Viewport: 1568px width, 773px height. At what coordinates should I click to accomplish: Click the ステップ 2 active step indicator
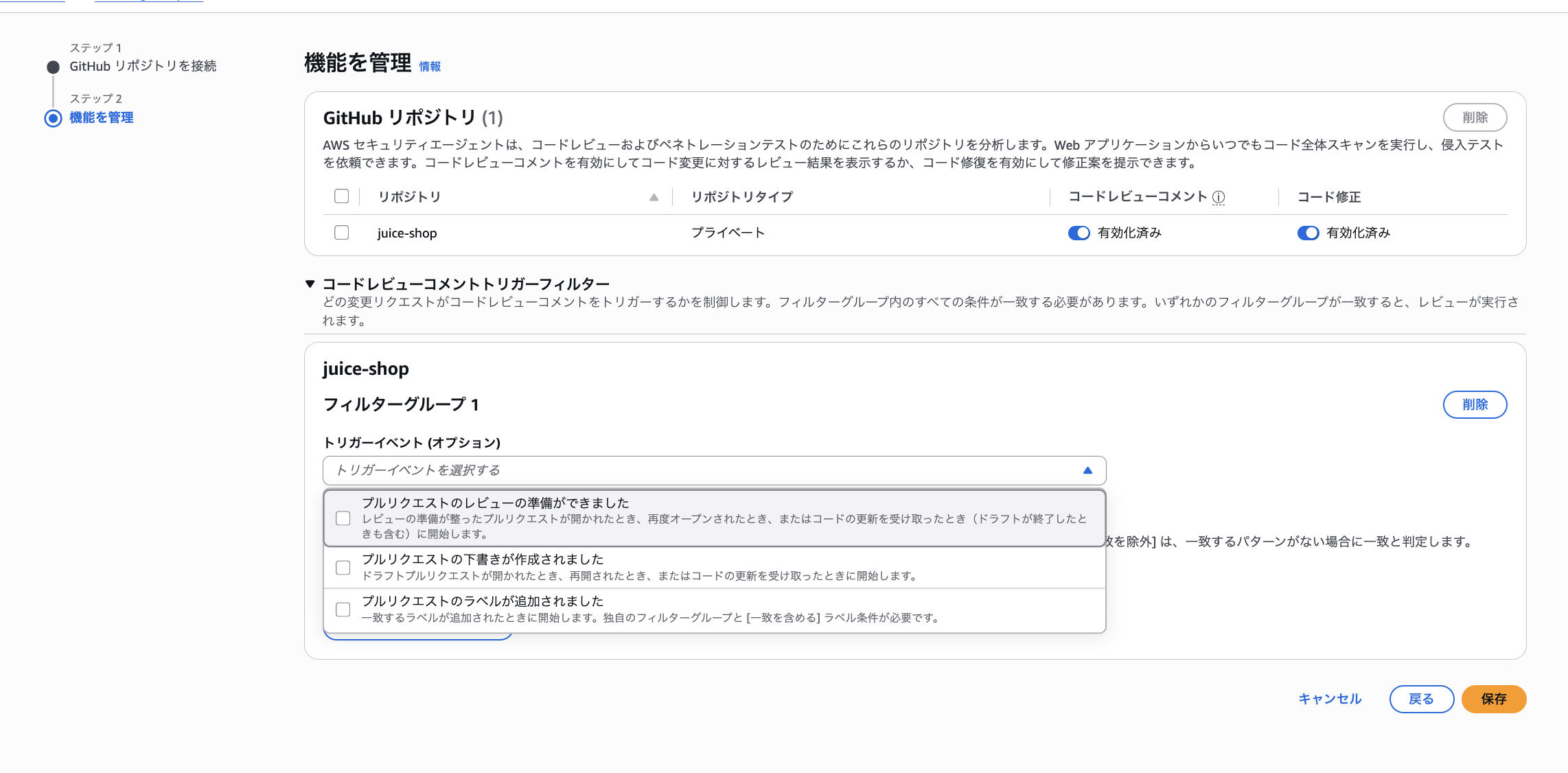pyautogui.click(x=53, y=118)
